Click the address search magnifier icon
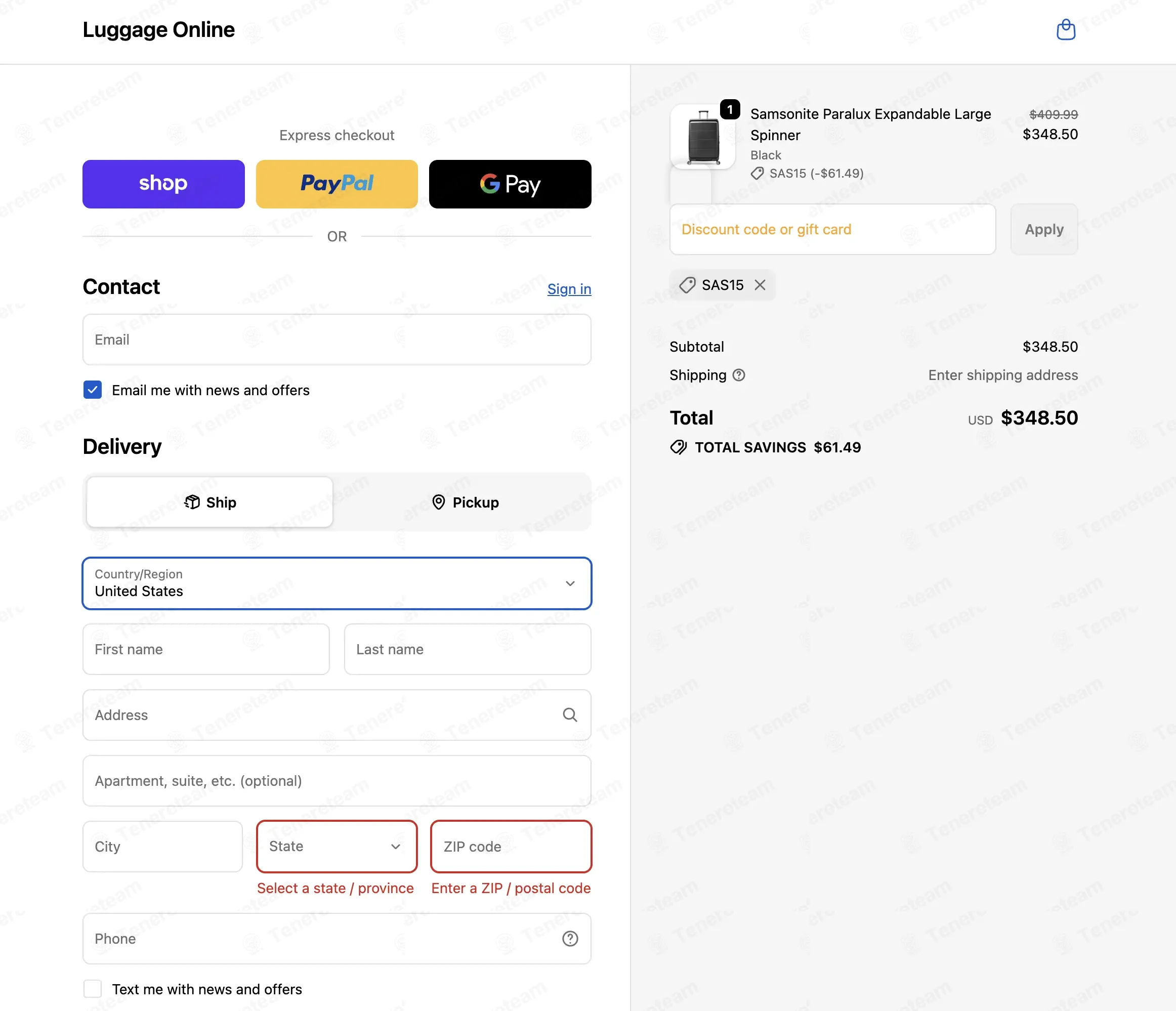Image resolution: width=1176 pixels, height=1011 pixels. (x=570, y=715)
